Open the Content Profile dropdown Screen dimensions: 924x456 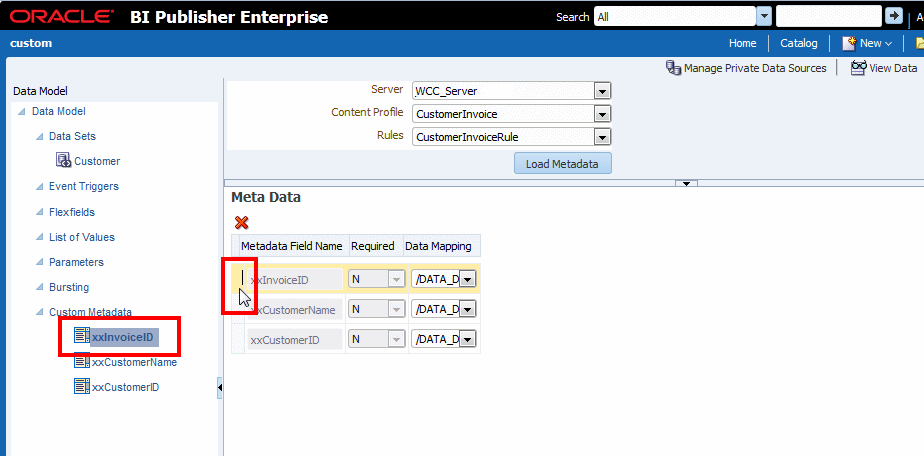click(602, 114)
